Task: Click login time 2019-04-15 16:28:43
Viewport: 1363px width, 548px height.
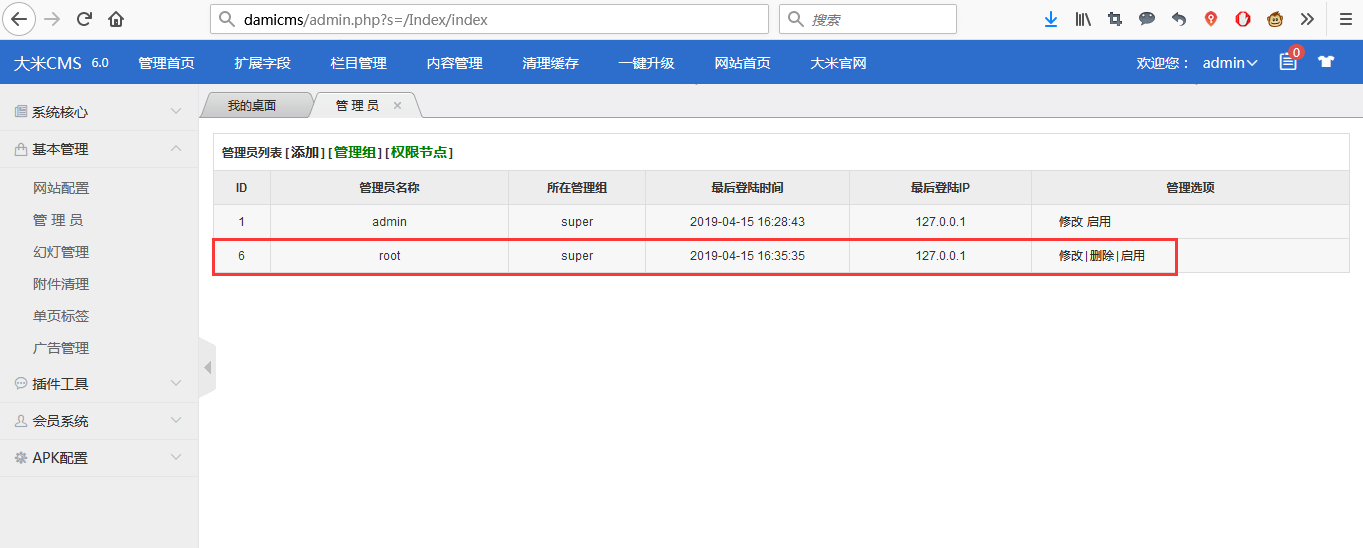Action: point(747,222)
